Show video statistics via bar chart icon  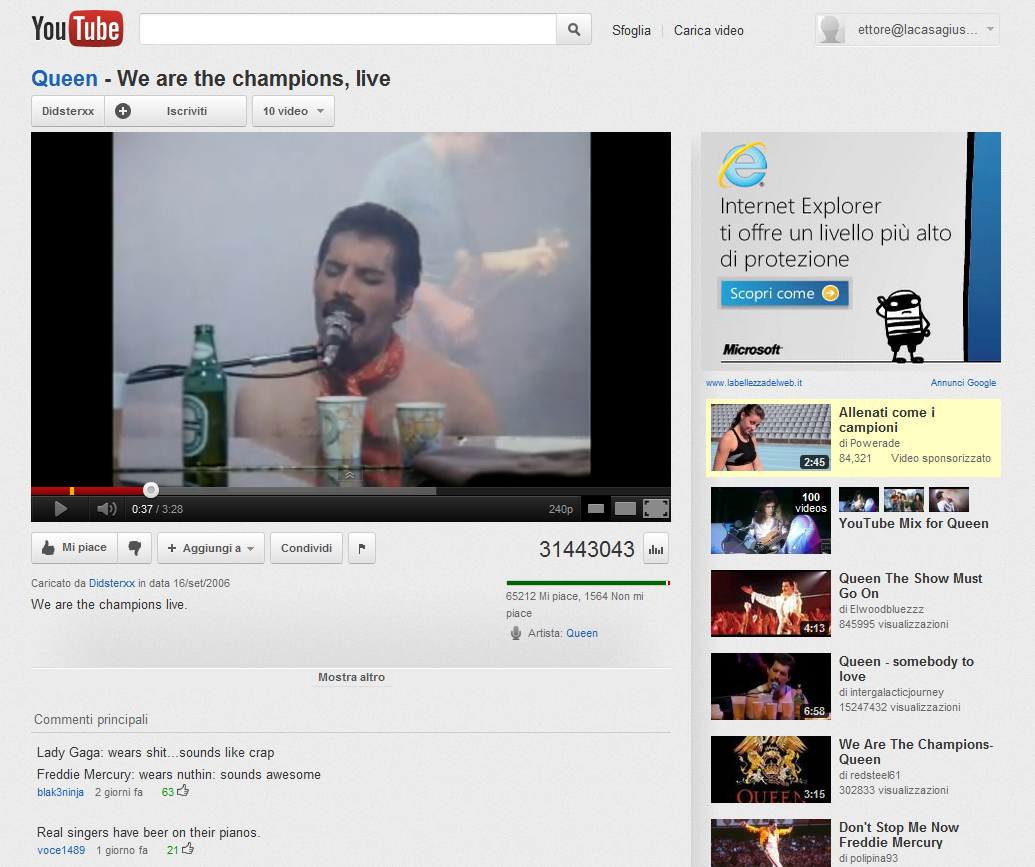tap(657, 548)
